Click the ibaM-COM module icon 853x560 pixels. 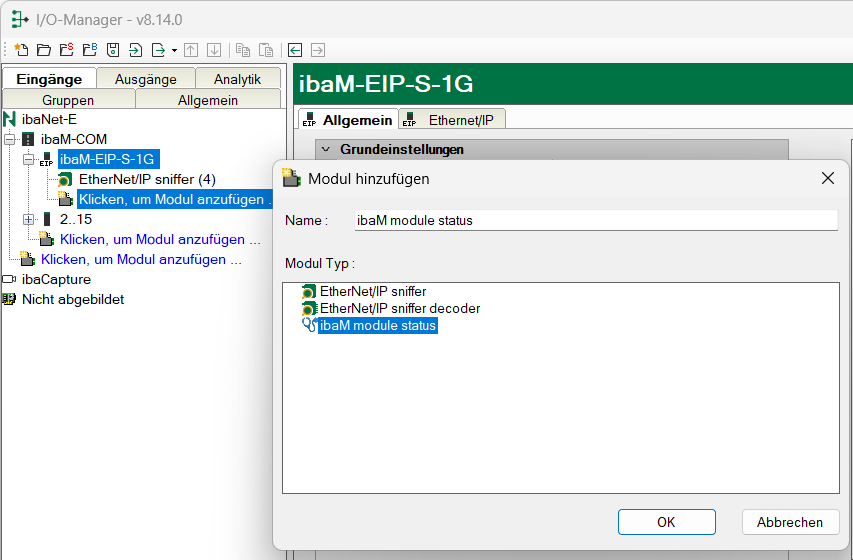[x=28, y=139]
